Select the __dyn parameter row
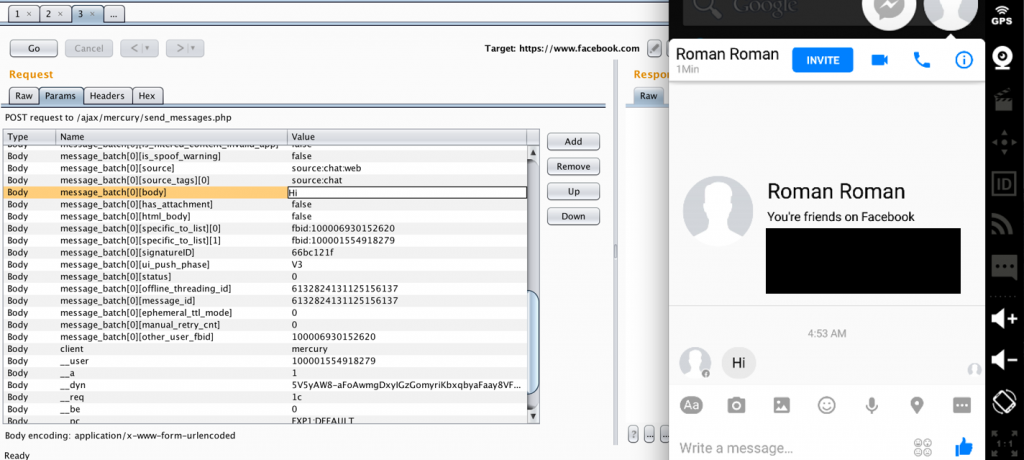Image resolution: width=1024 pixels, height=460 pixels. (265, 386)
